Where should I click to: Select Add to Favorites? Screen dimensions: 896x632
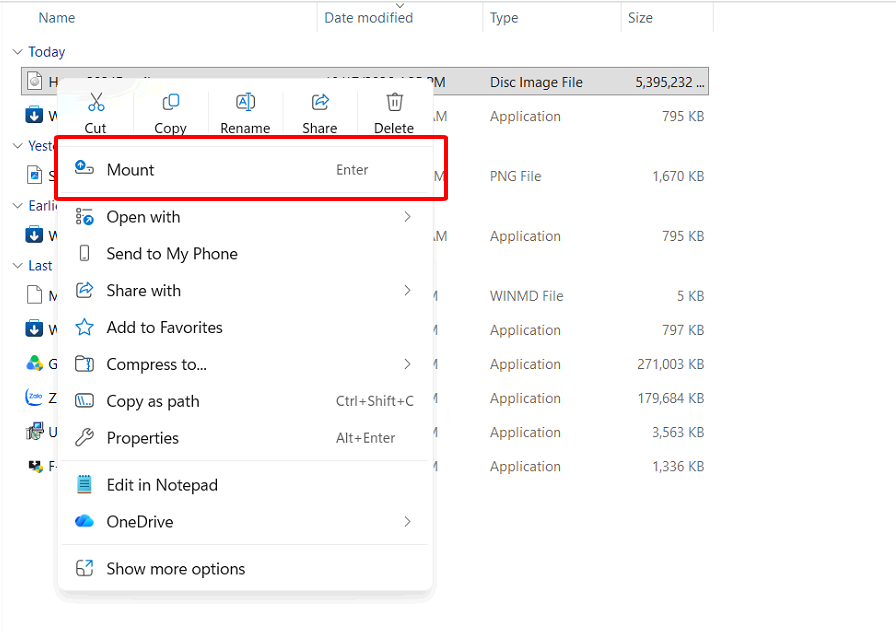tap(245, 327)
